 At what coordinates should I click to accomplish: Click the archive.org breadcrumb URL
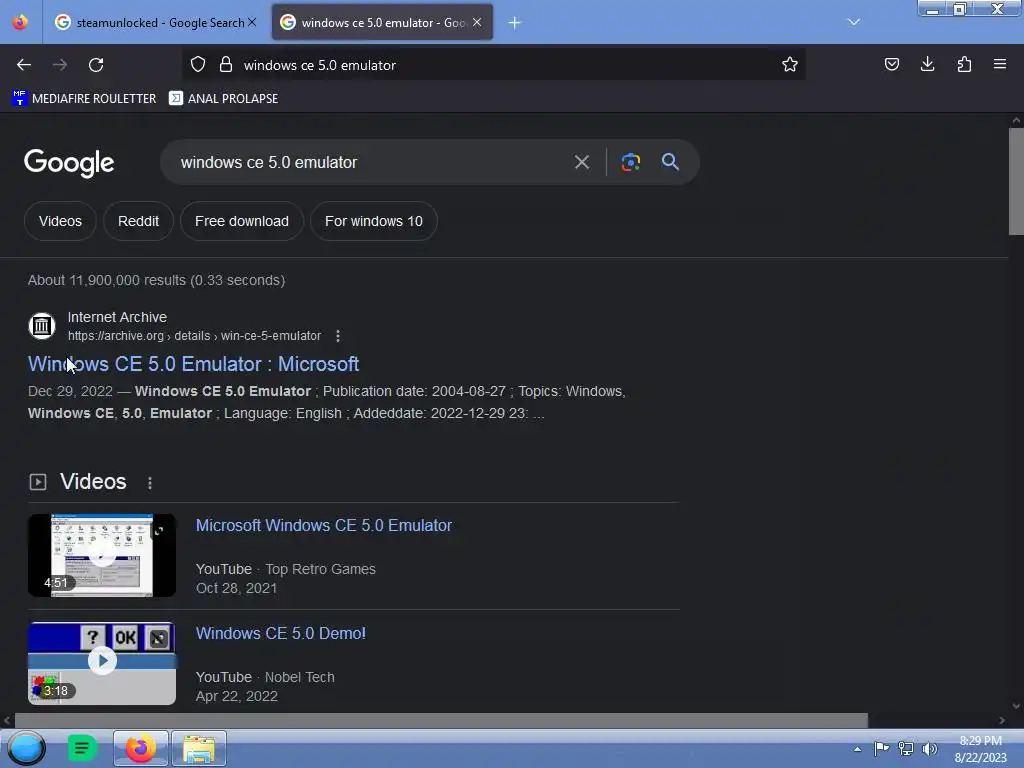[x=195, y=336]
